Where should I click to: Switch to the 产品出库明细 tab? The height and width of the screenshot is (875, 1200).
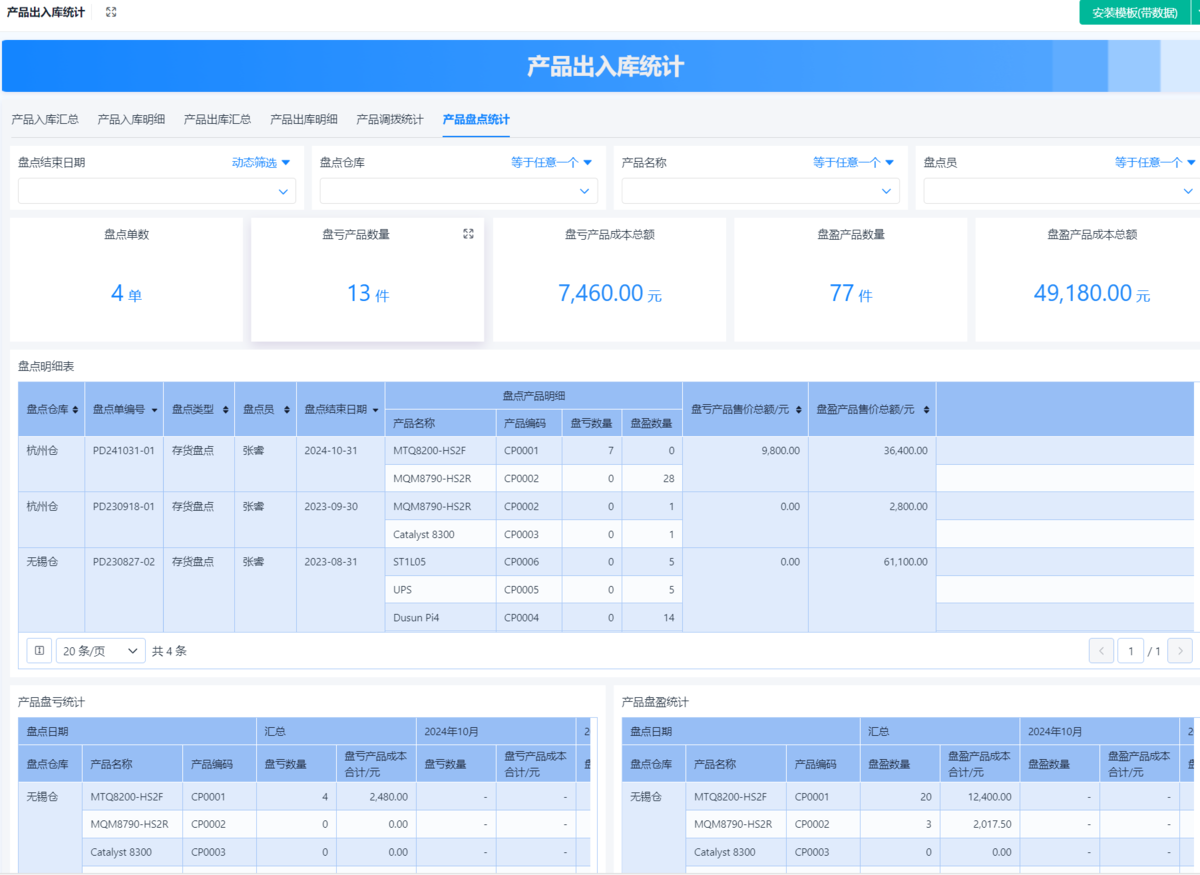point(304,119)
